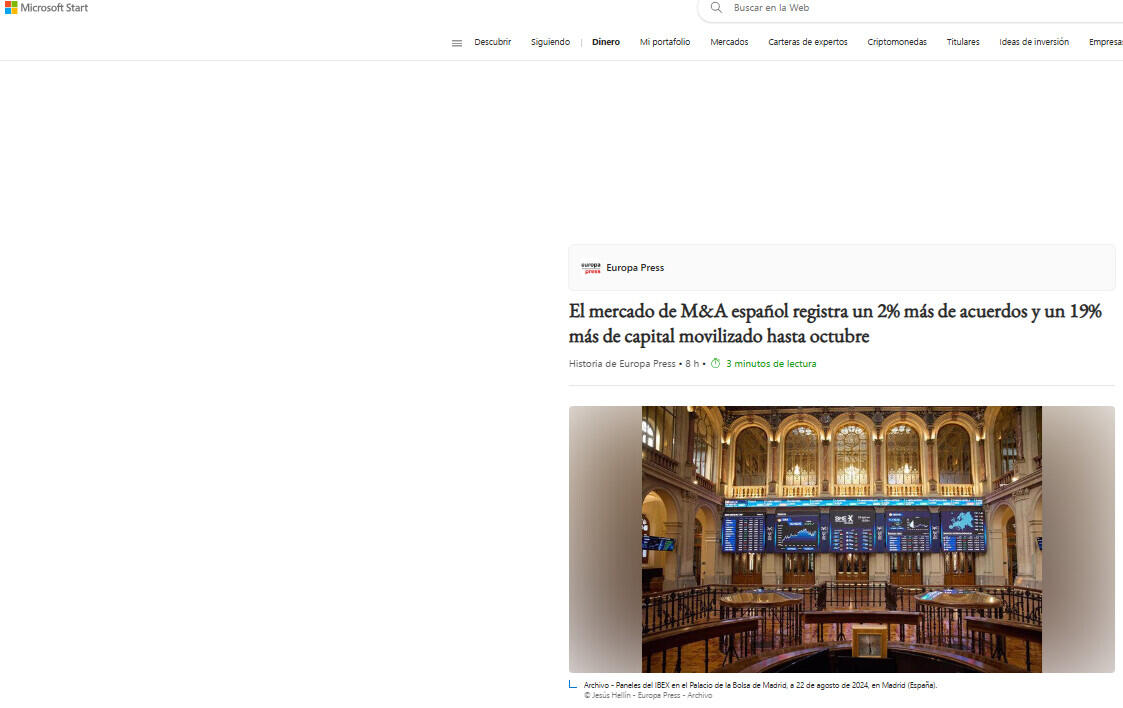Go to the Mercados section

pyautogui.click(x=729, y=42)
